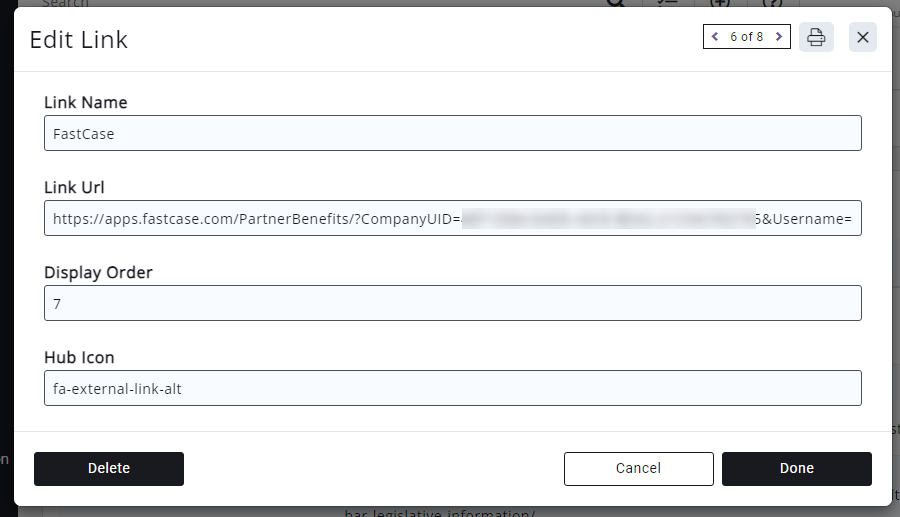Close the Edit Link dialog
Viewport: 900px width, 517px height.
(x=863, y=37)
